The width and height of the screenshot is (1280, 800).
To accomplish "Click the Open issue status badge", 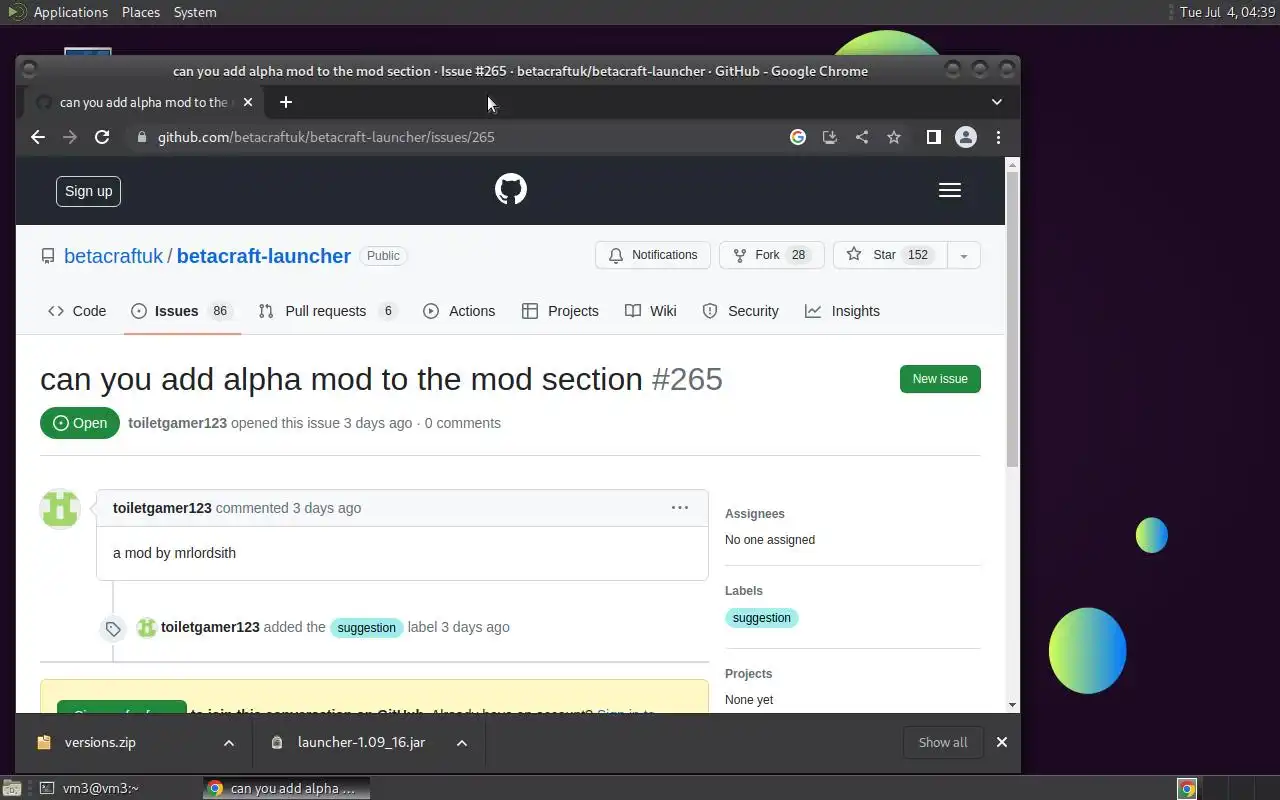I will [80, 423].
